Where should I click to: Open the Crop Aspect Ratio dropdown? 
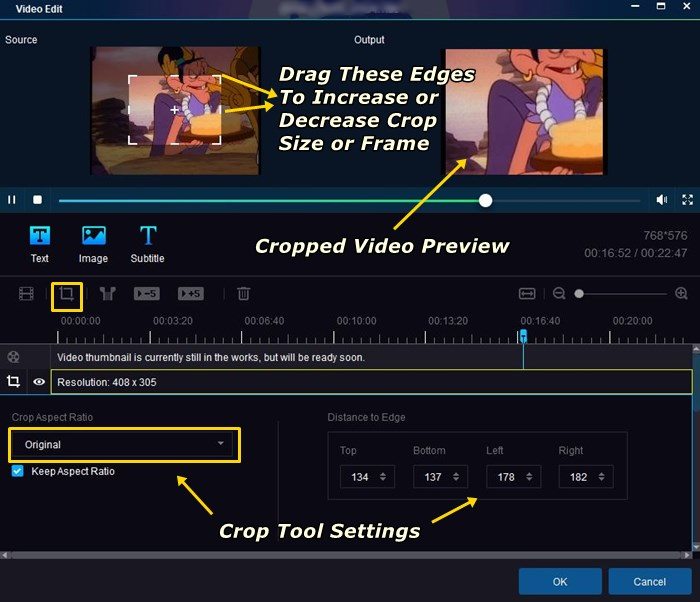124,444
